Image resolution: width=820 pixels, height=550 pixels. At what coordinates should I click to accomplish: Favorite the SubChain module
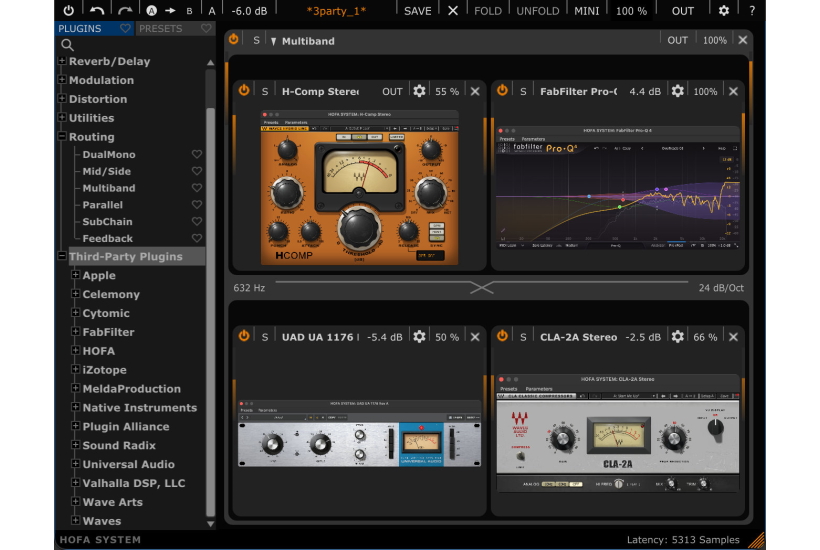click(197, 221)
